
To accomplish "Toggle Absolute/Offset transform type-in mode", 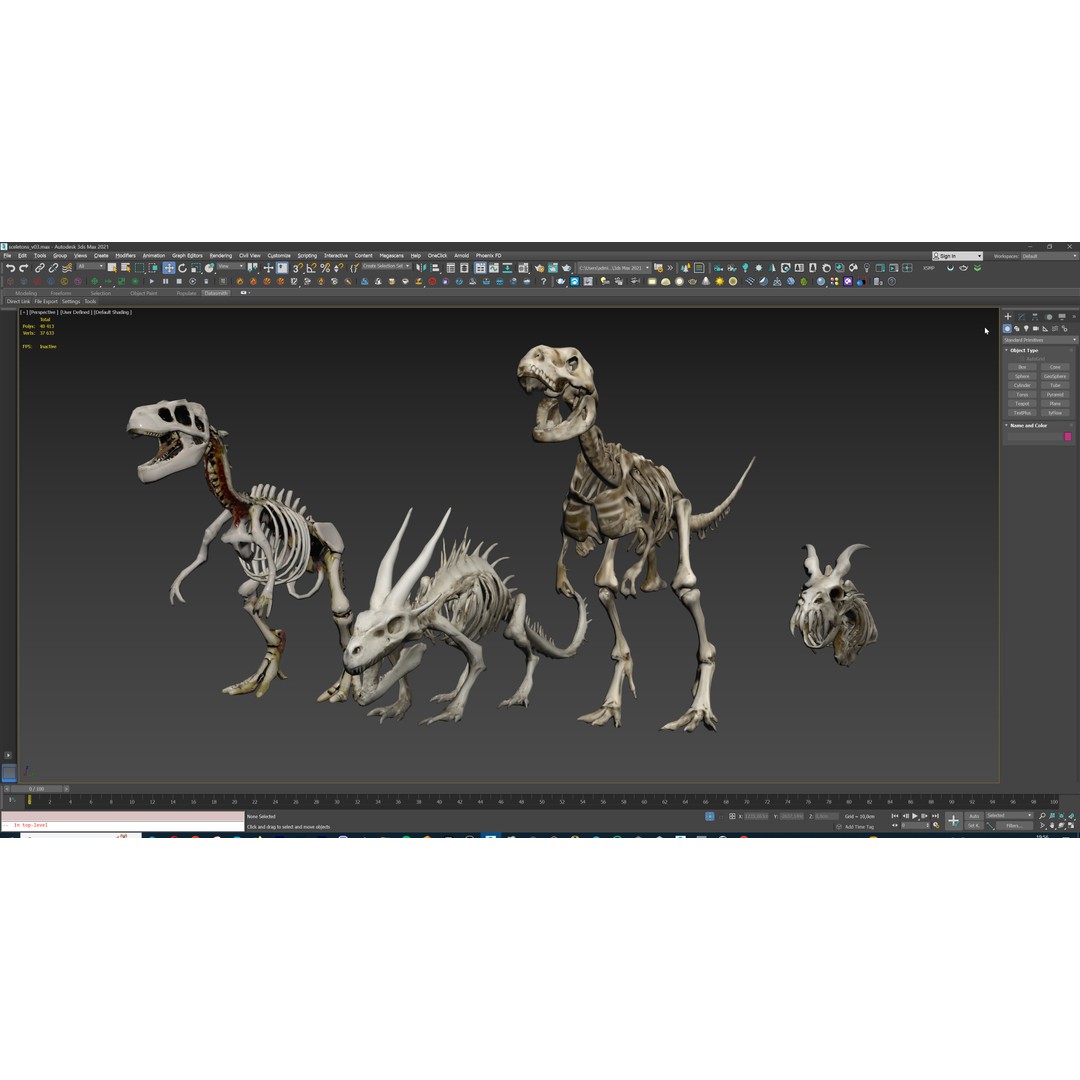I will pyautogui.click(x=732, y=816).
